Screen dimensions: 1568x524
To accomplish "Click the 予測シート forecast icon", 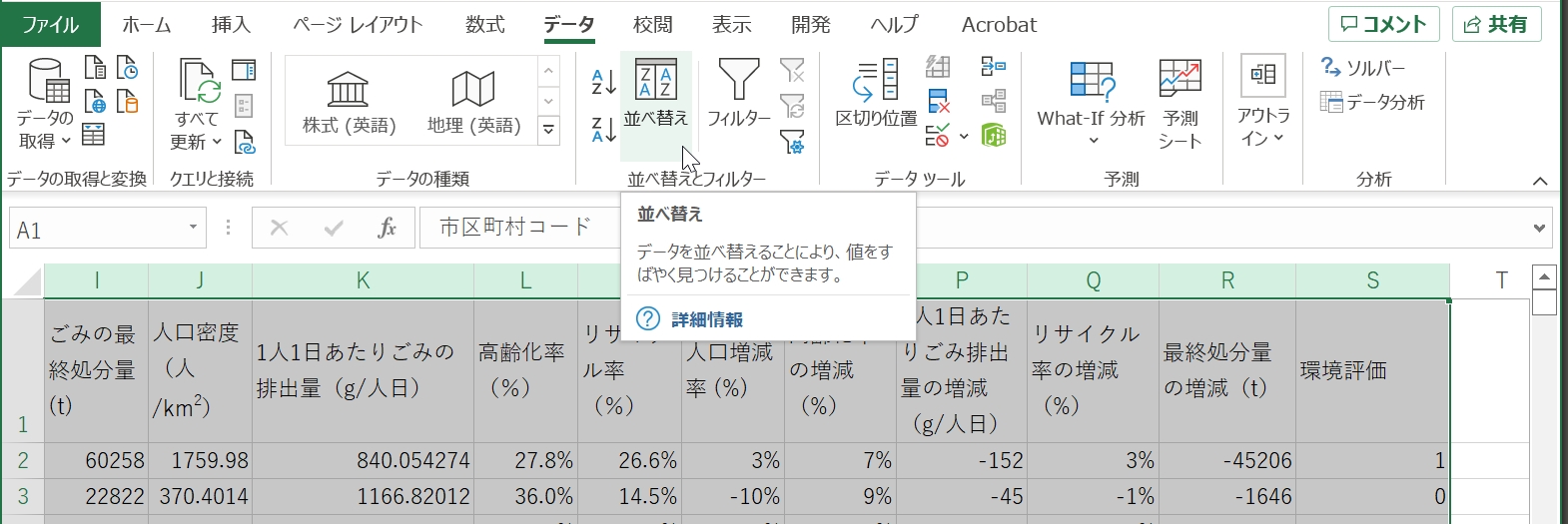I will click(x=1179, y=102).
